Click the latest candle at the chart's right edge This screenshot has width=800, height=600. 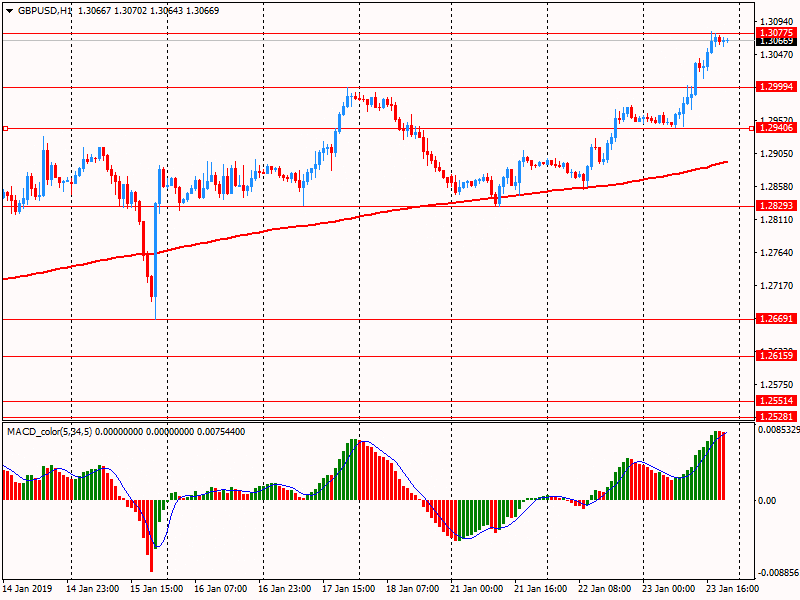coord(727,40)
